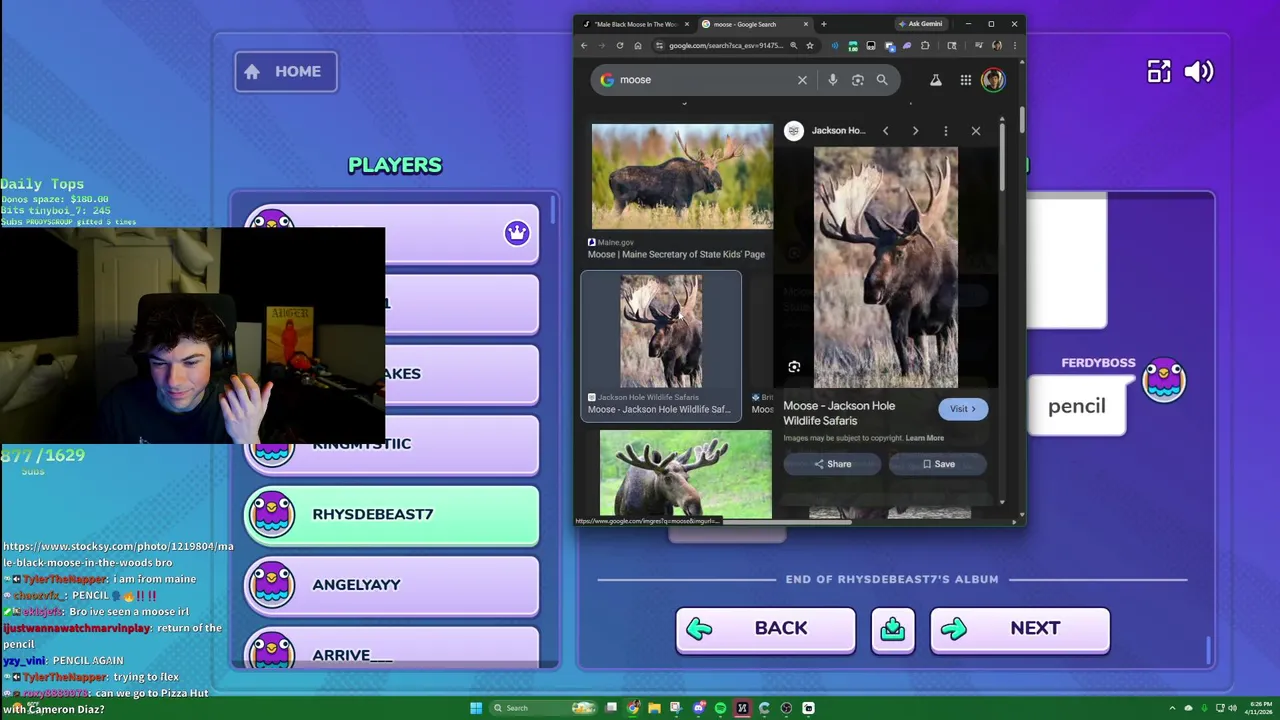Open the taskbar clock and date

coord(1259,708)
